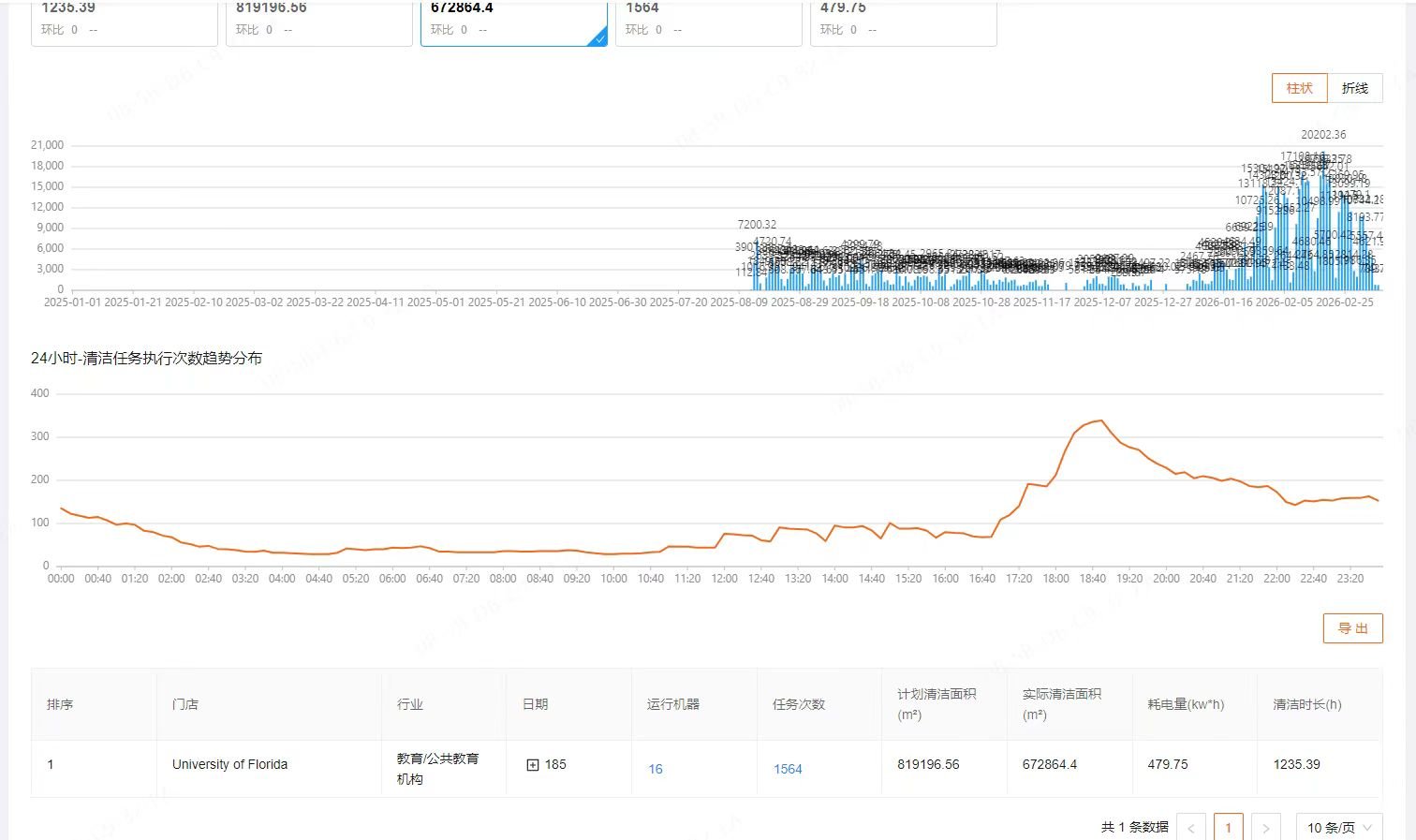This screenshot has height=840, width=1416.
Task: Switch chart to 柱状 bar view
Action: click(1299, 88)
